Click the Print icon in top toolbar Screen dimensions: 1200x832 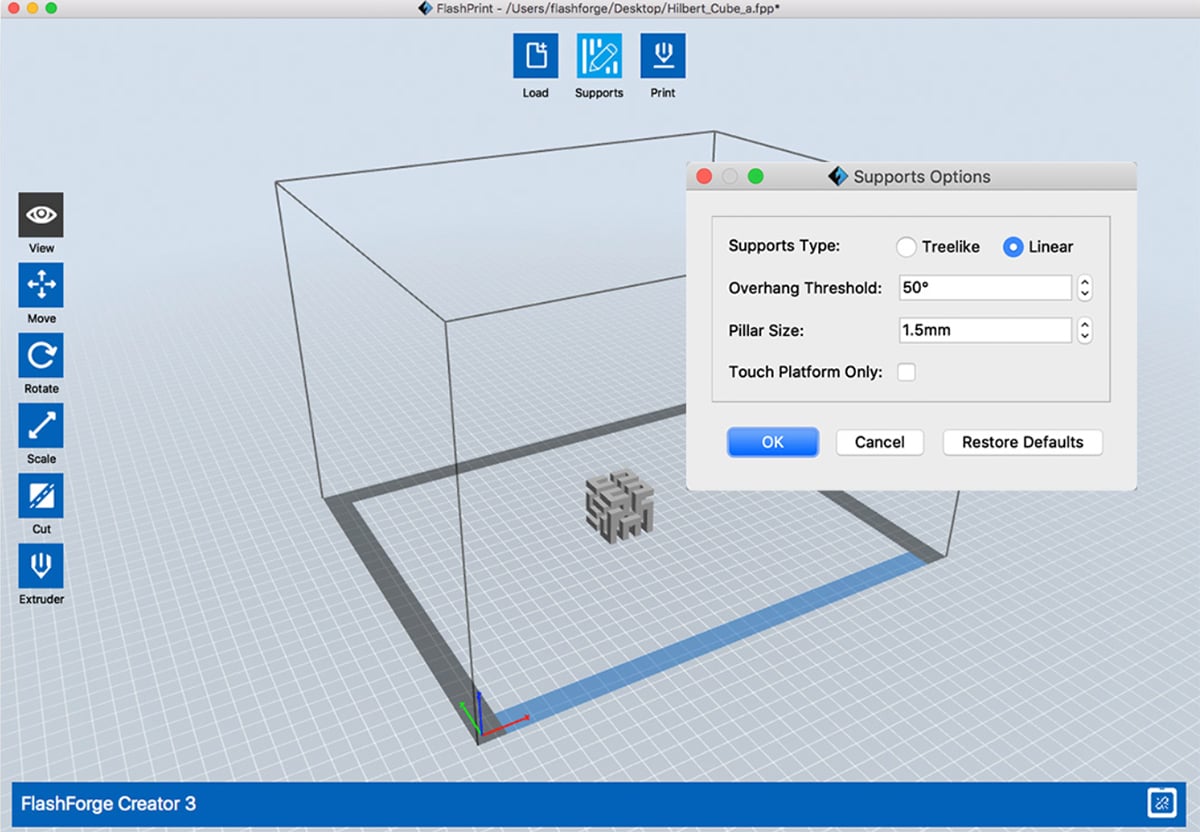tap(662, 56)
